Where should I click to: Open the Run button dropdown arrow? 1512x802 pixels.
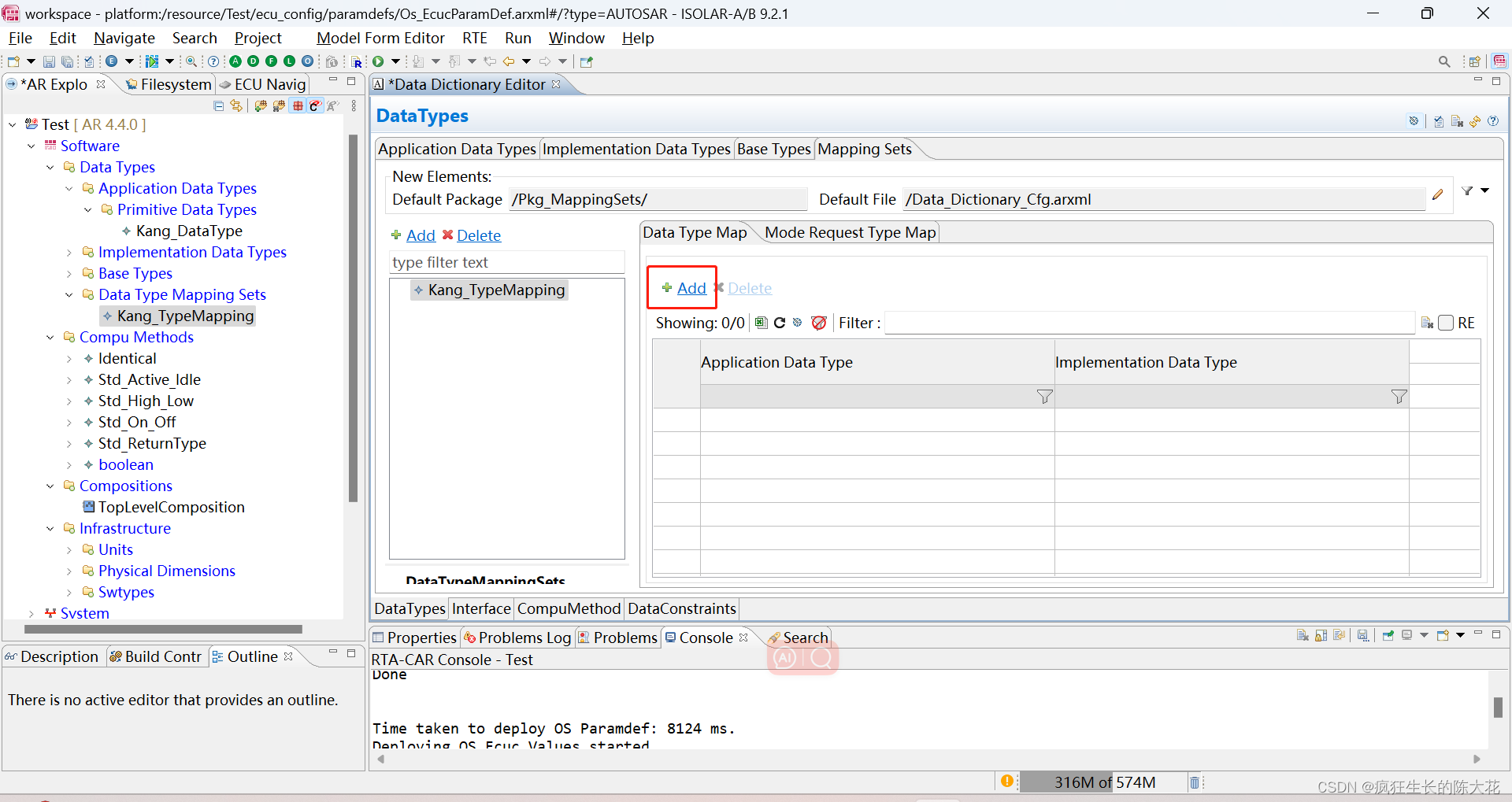coord(396,61)
